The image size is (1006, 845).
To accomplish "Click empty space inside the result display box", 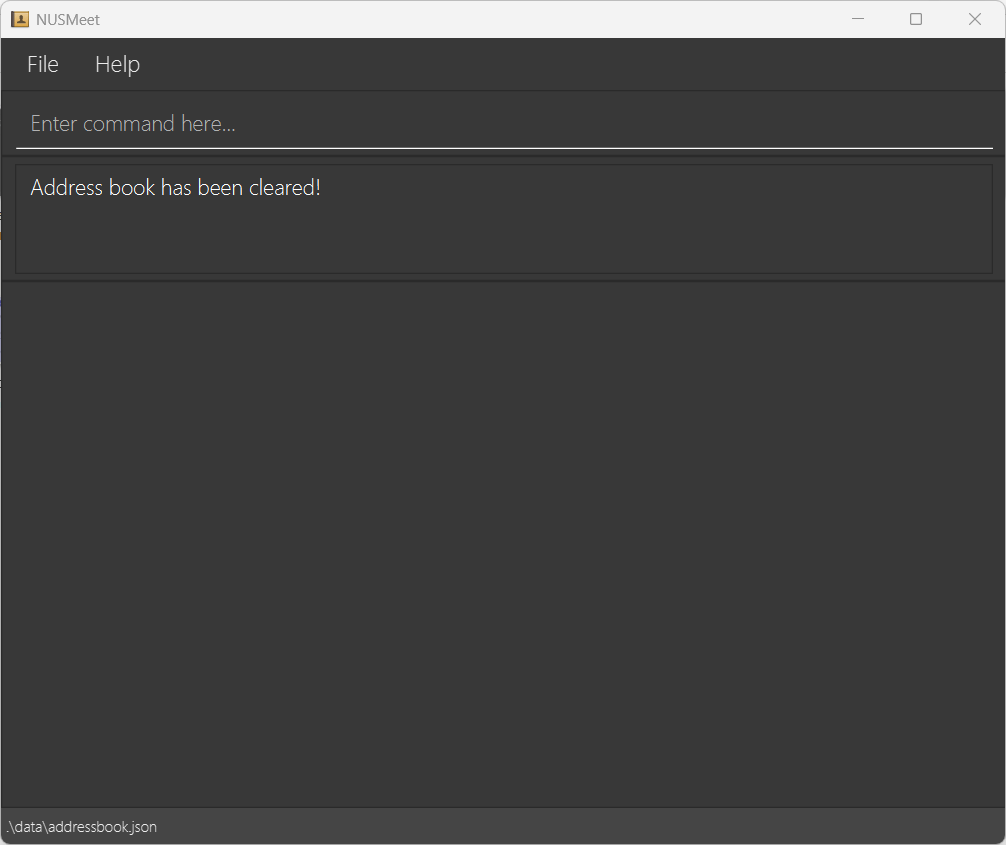I will click(600, 235).
